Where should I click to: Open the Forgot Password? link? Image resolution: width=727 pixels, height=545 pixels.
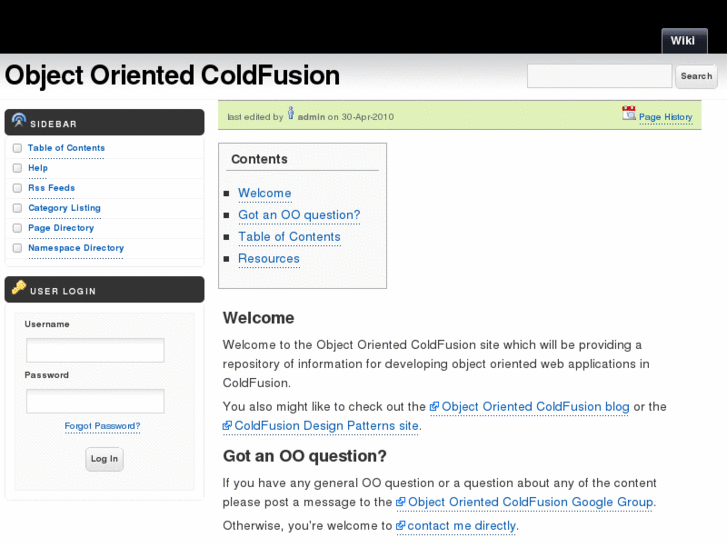(x=102, y=426)
